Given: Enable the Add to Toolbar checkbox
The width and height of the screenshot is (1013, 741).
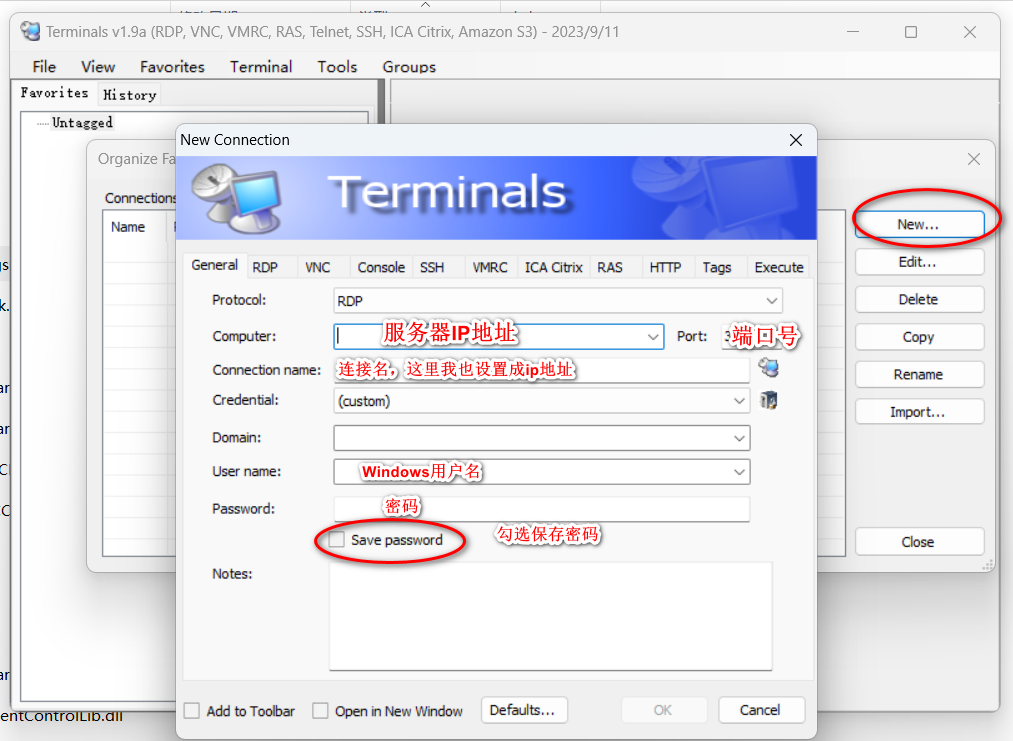Looking at the screenshot, I should pyautogui.click(x=192, y=711).
